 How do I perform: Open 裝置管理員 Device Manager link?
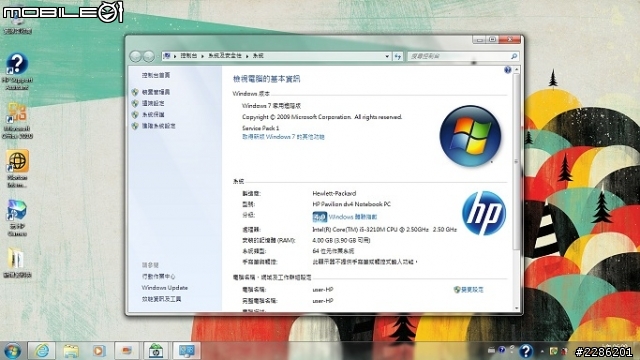pos(156,92)
